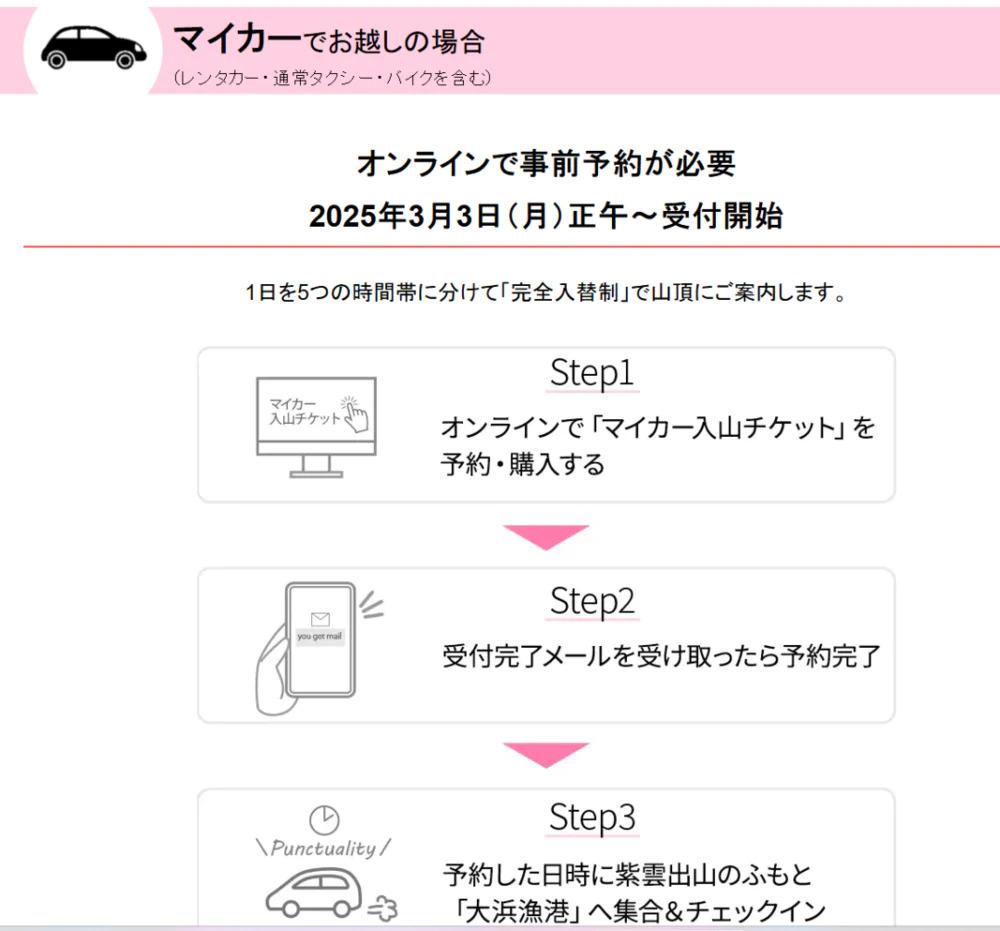Select the Step2 heading

592,601
